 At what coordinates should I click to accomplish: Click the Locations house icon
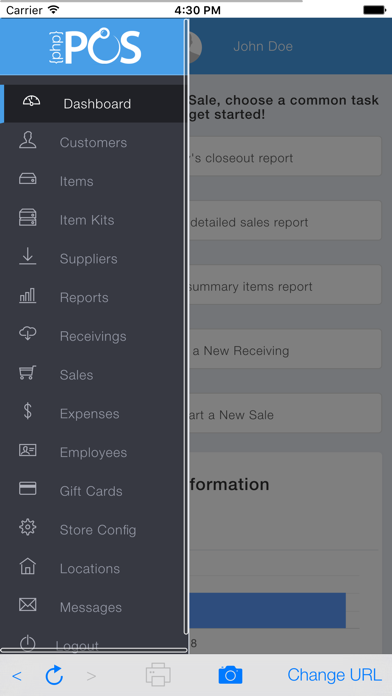pyautogui.click(x=28, y=566)
